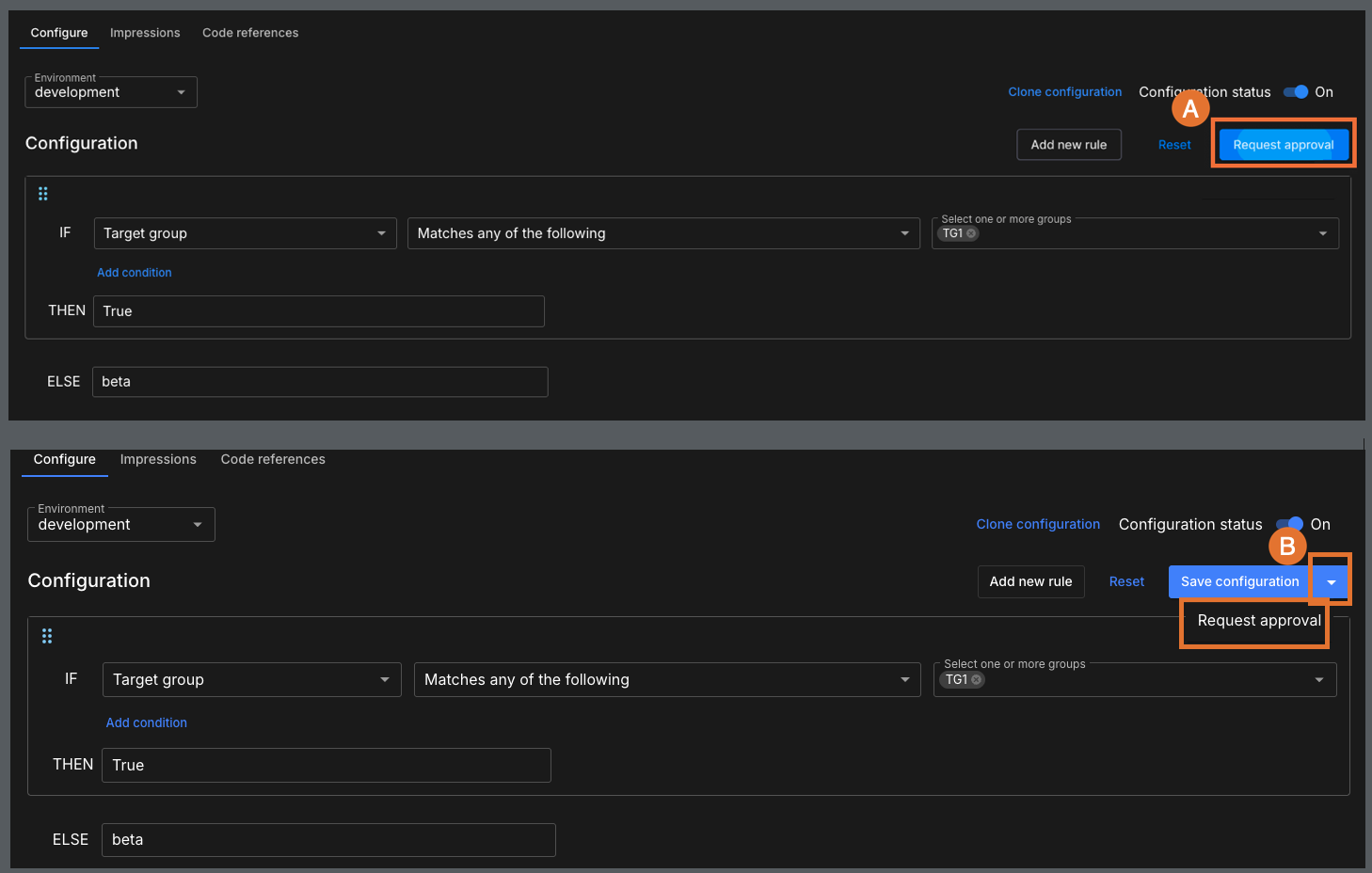This screenshot has height=873, width=1372.
Task: Click Add condition under the IF rule
Action: coord(134,272)
